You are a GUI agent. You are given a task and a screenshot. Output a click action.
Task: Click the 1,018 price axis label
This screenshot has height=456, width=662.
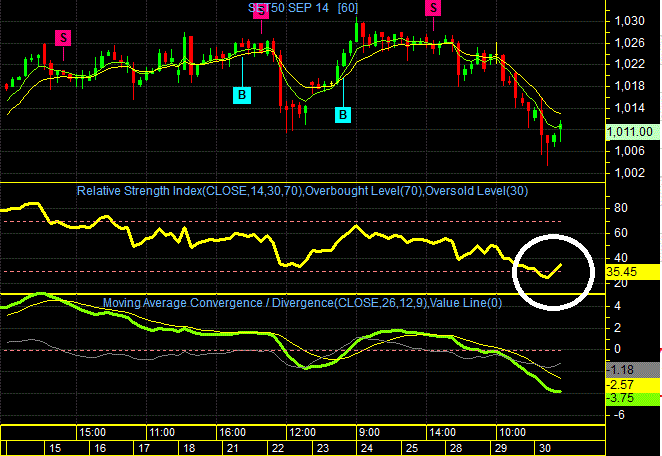coord(629,86)
